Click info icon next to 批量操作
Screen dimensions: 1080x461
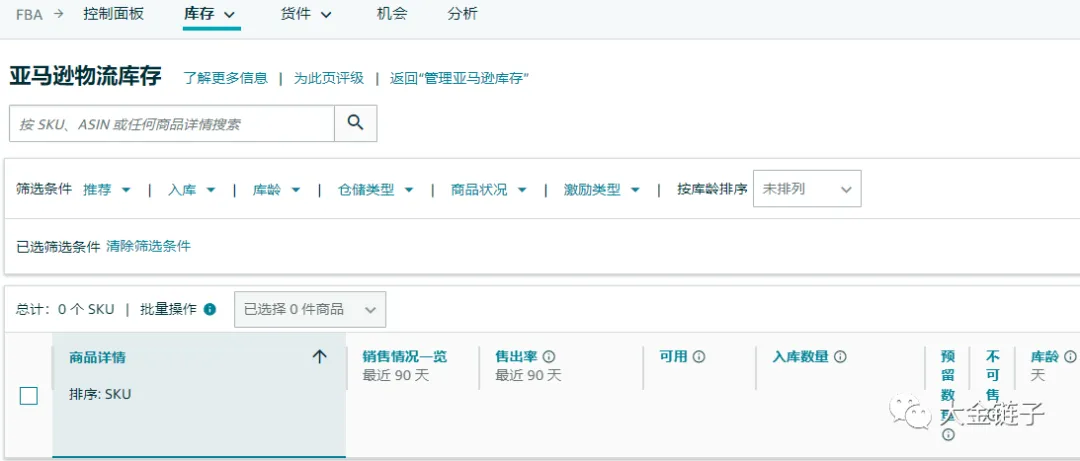(x=210, y=309)
